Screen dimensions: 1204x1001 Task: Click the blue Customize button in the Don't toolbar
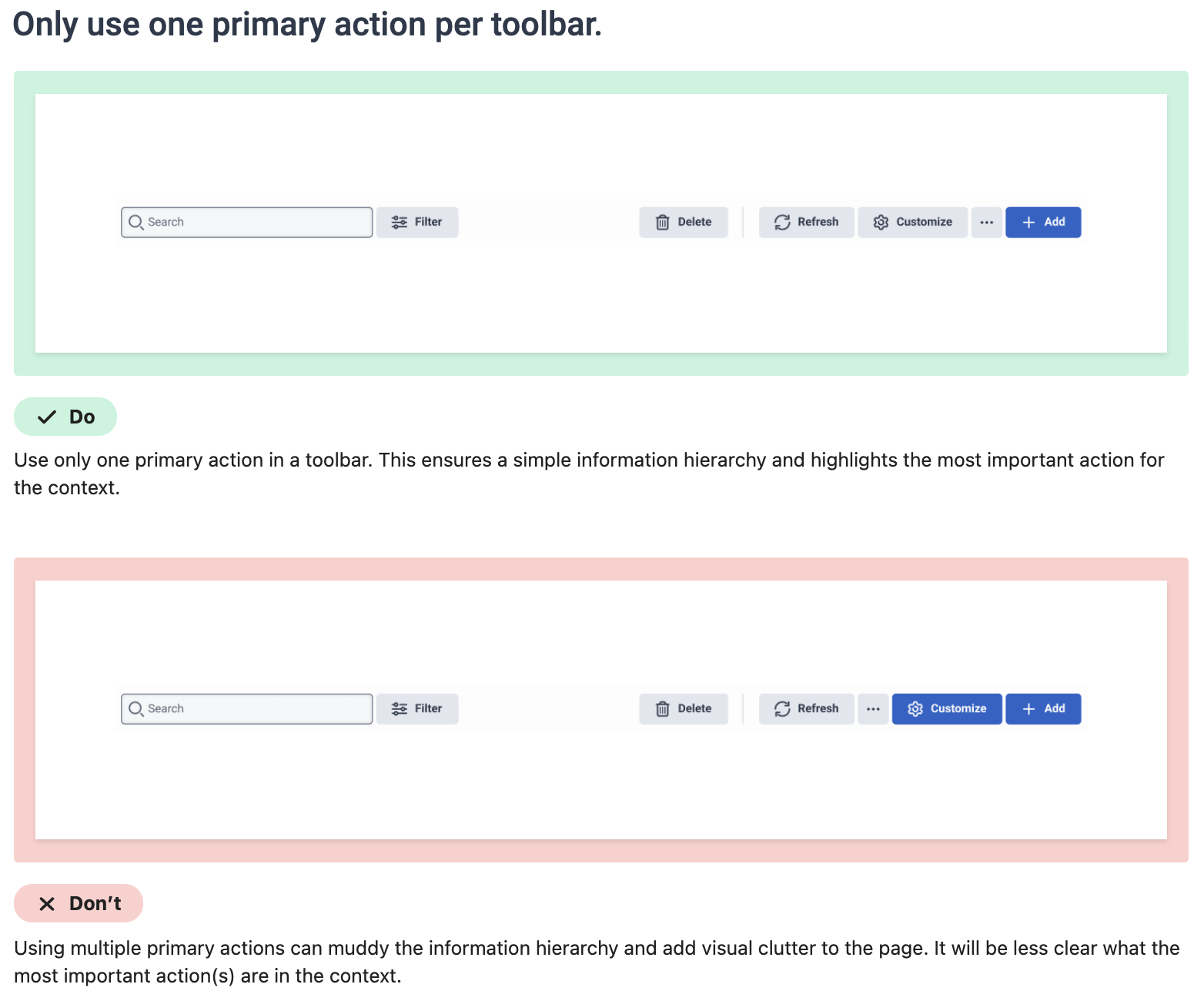pyautogui.click(x=947, y=709)
